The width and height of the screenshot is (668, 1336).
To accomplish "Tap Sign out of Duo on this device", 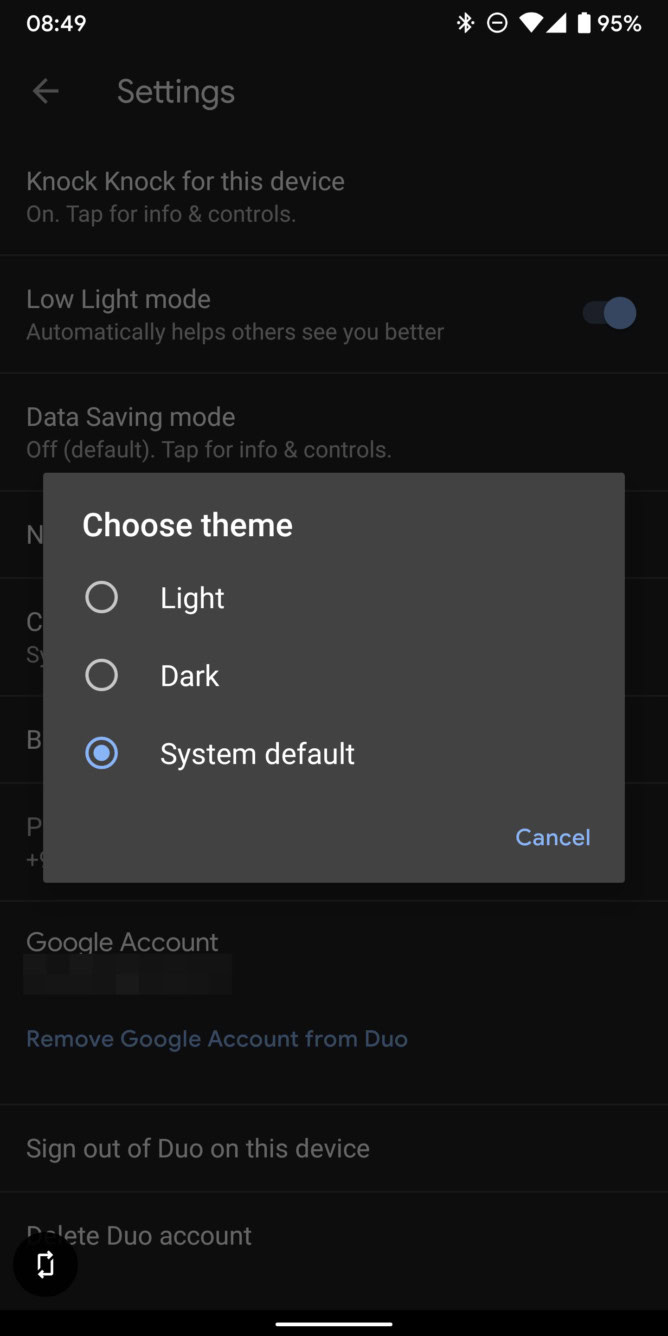I will click(198, 1148).
